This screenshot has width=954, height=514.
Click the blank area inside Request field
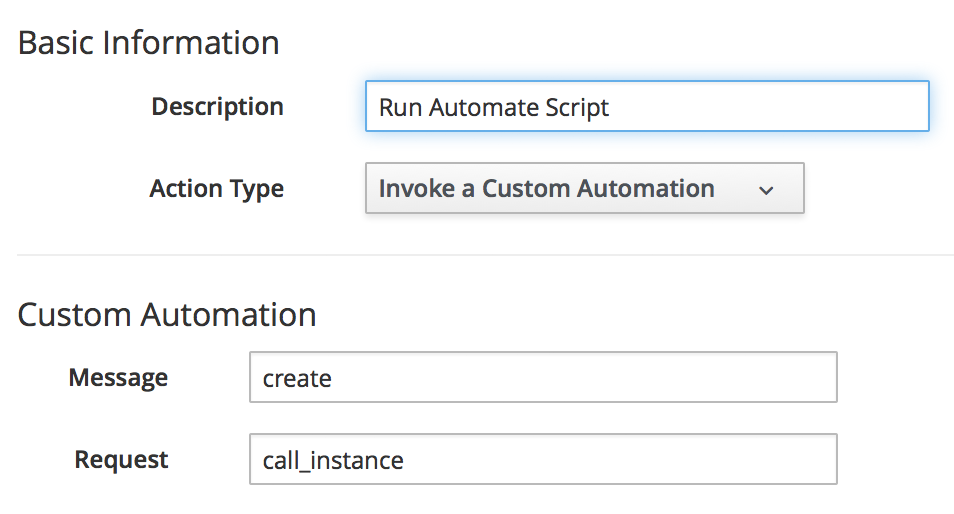650,460
